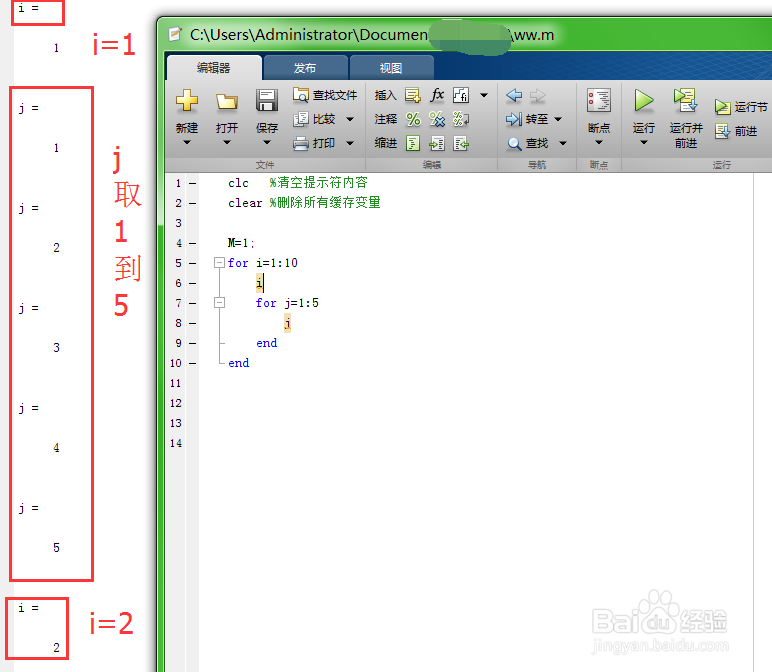
Task: Open the Find dropdown arrow
Action: pos(563,143)
